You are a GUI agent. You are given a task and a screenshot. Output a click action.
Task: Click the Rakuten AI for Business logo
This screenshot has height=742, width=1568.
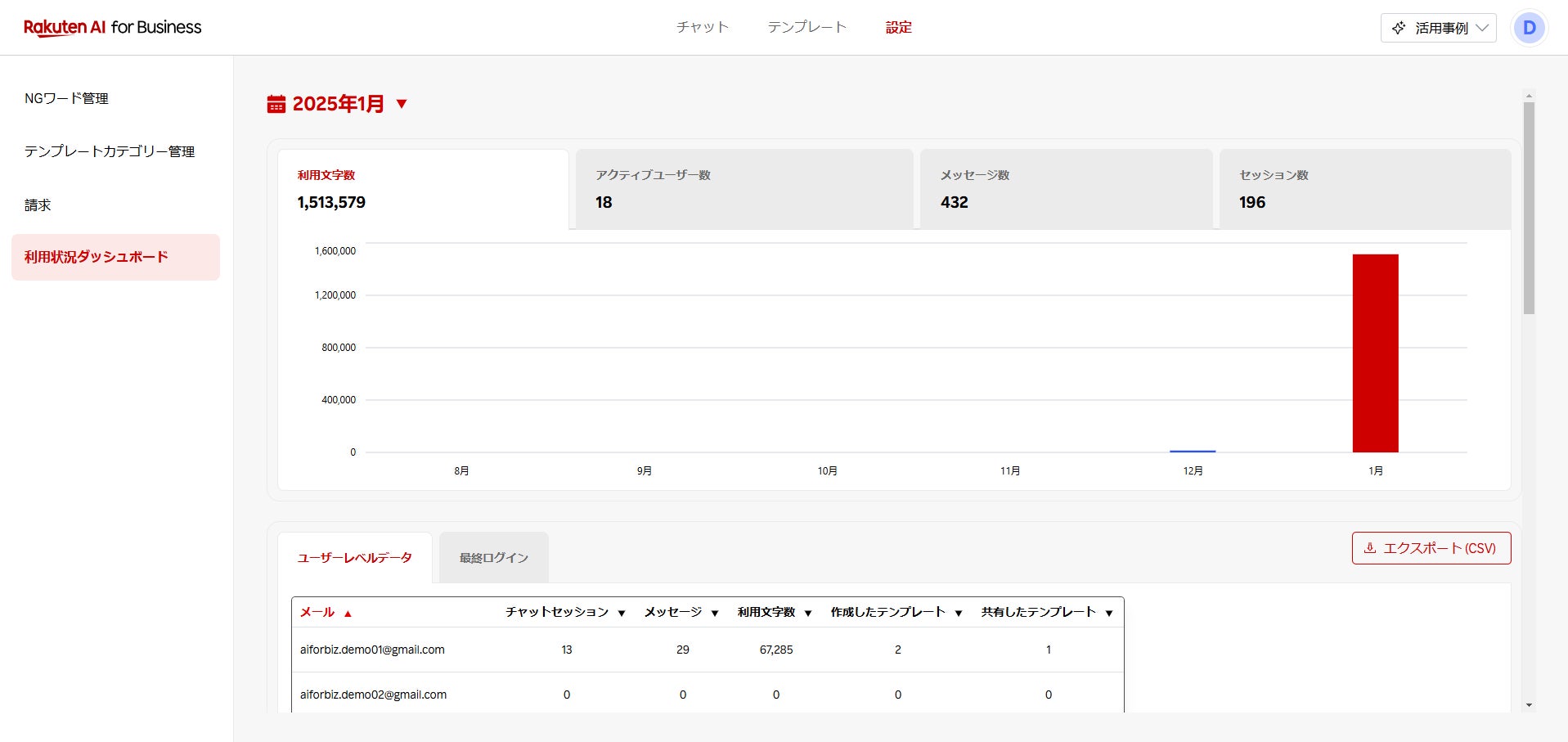(112, 27)
